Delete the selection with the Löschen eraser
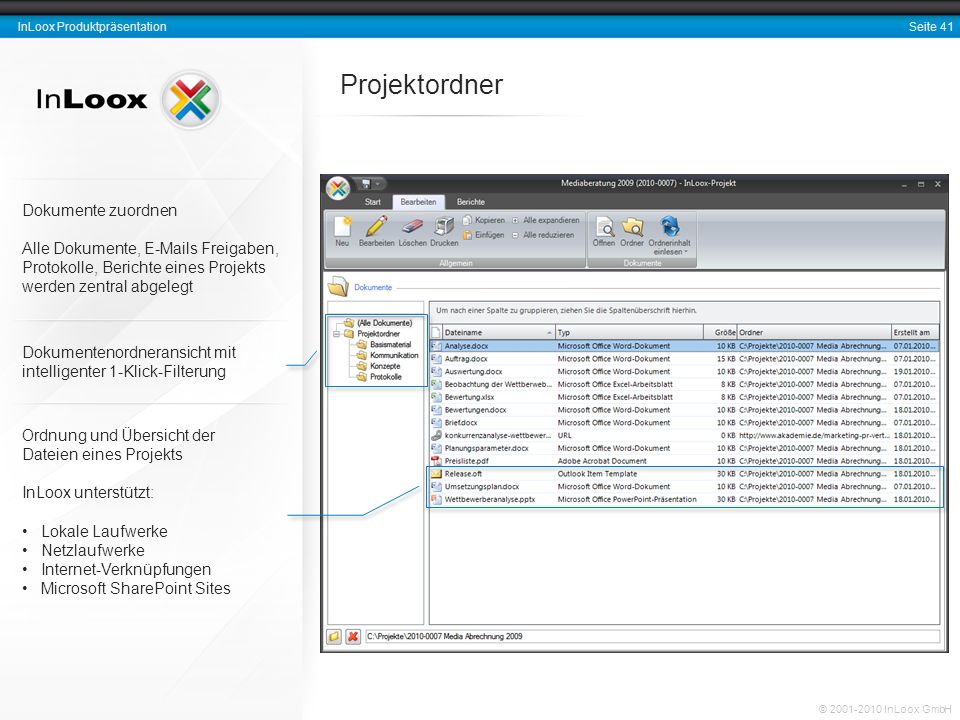 click(413, 231)
